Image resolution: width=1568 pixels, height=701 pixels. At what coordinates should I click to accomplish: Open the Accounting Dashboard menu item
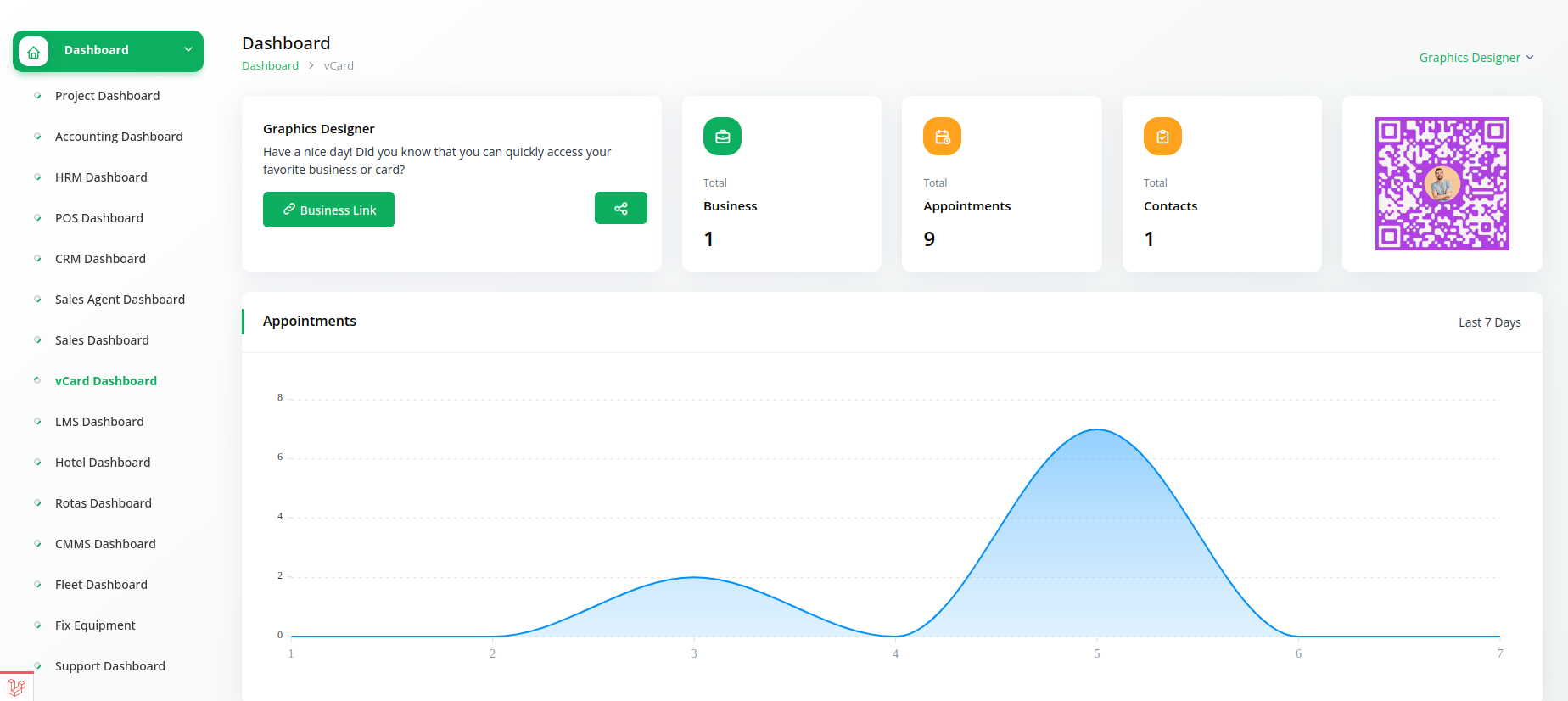coord(119,137)
